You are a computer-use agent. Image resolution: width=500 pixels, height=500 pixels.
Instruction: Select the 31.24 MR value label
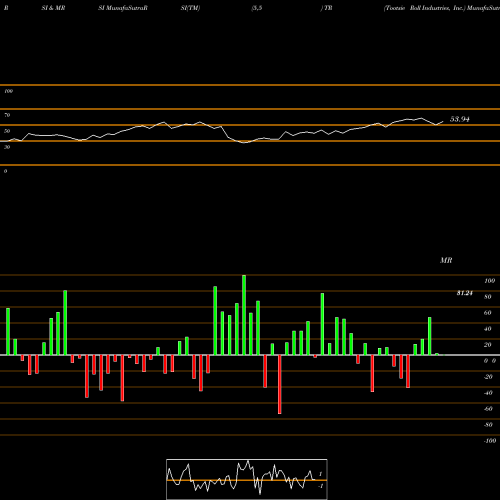click(x=464, y=293)
